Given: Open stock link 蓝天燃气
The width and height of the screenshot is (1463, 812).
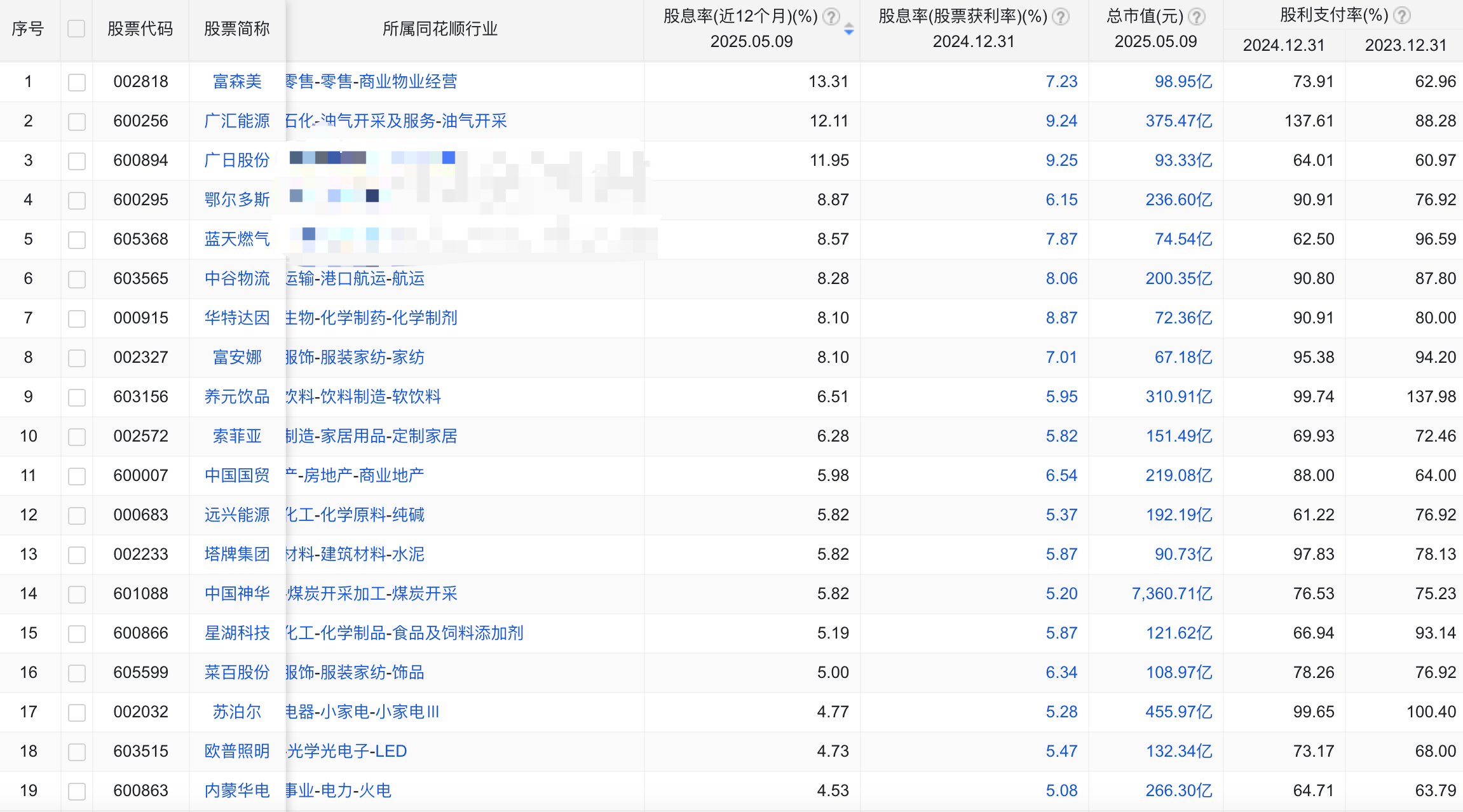Looking at the screenshot, I should pos(237,239).
